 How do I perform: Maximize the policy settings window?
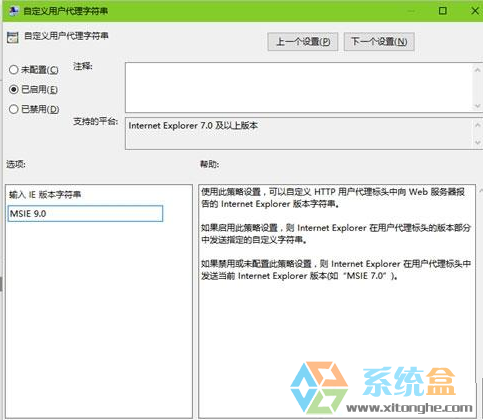[443, 11]
